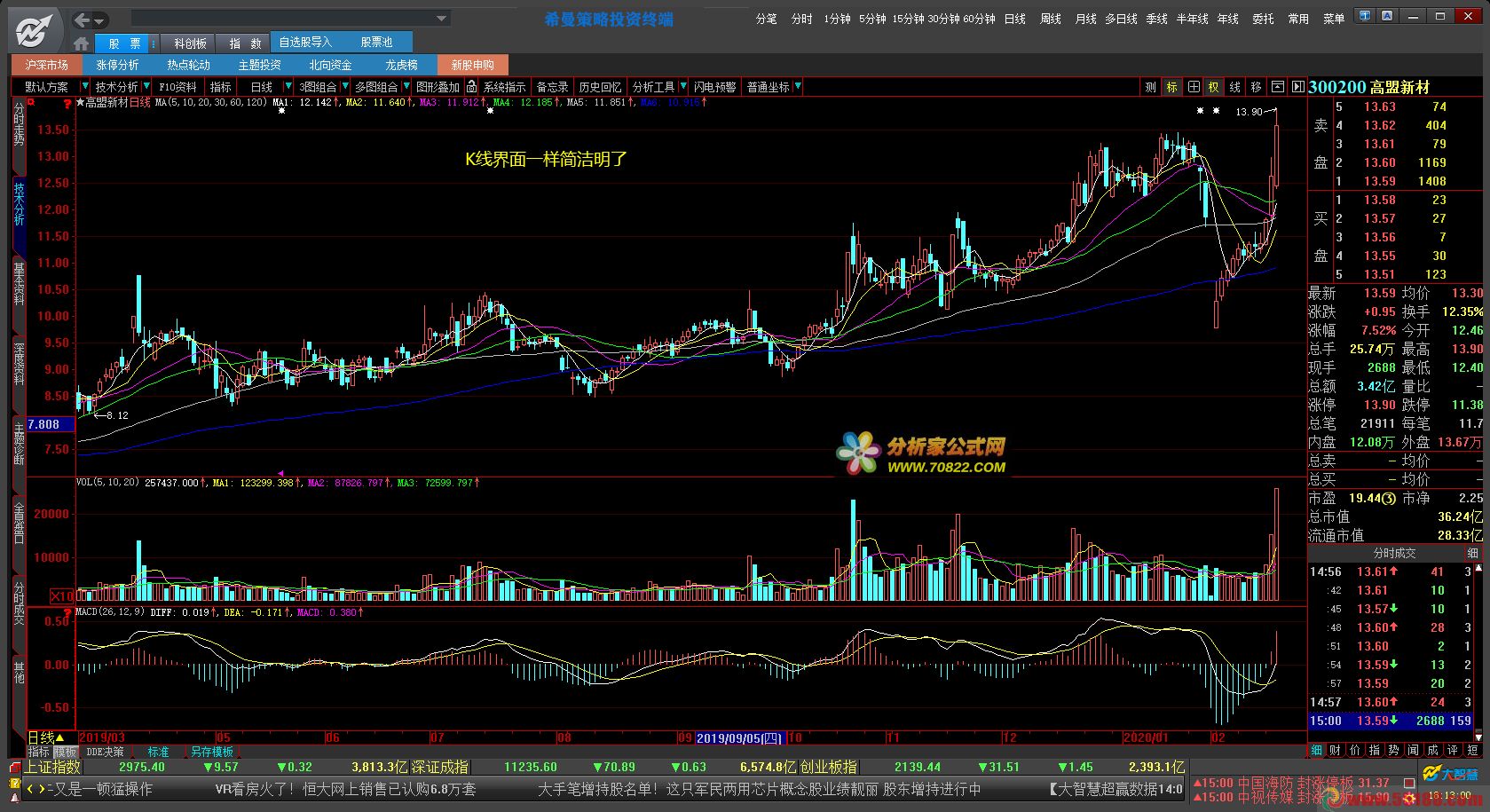Switch chart to 60分钟 period
The height and width of the screenshot is (812, 1490).
point(979,19)
